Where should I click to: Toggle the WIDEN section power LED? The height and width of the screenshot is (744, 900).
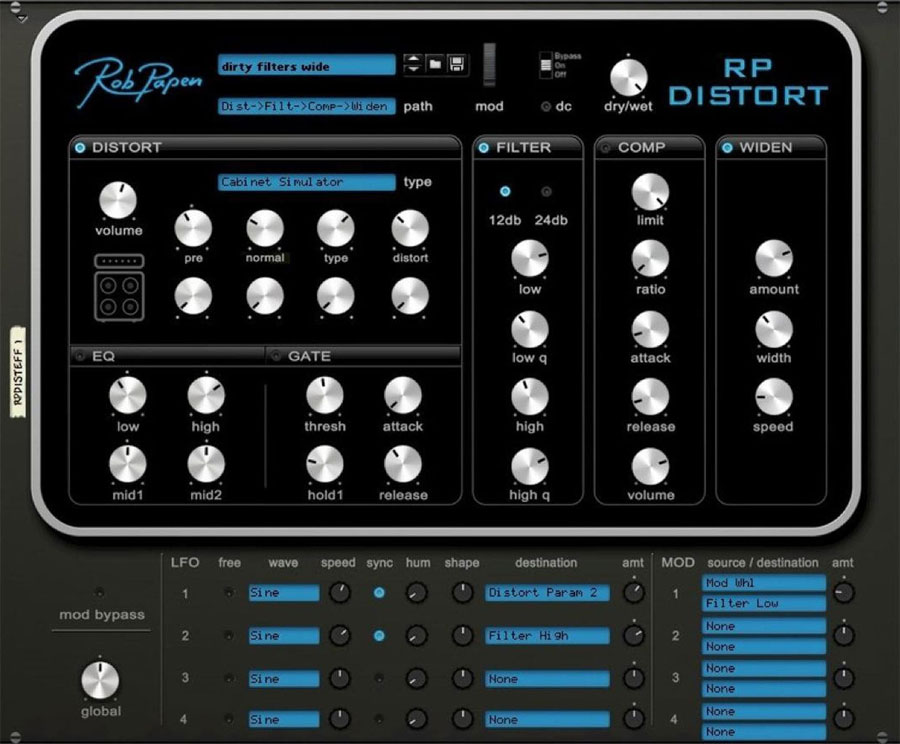[x=727, y=148]
